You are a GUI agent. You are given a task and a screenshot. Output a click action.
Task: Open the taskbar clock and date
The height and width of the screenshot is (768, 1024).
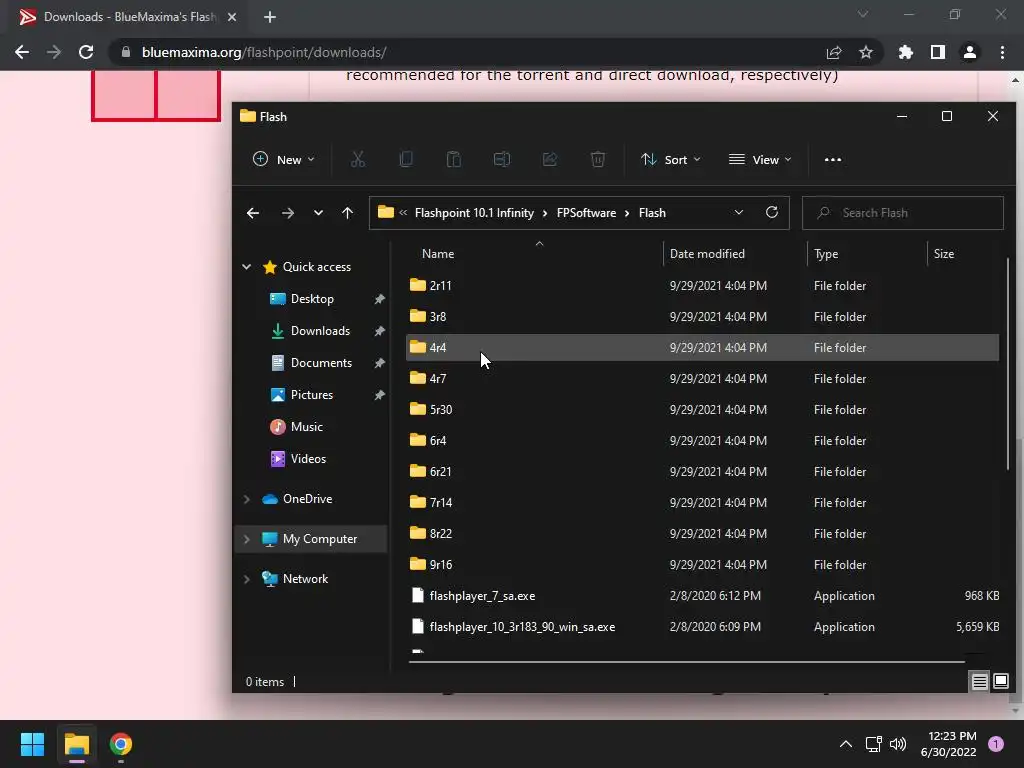click(x=949, y=744)
